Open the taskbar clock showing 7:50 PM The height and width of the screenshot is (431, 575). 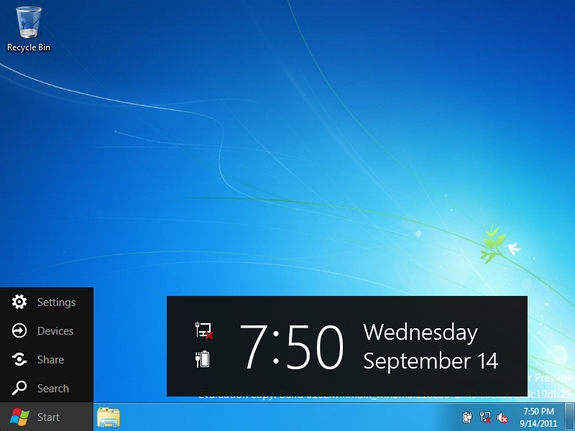(x=539, y=411)
